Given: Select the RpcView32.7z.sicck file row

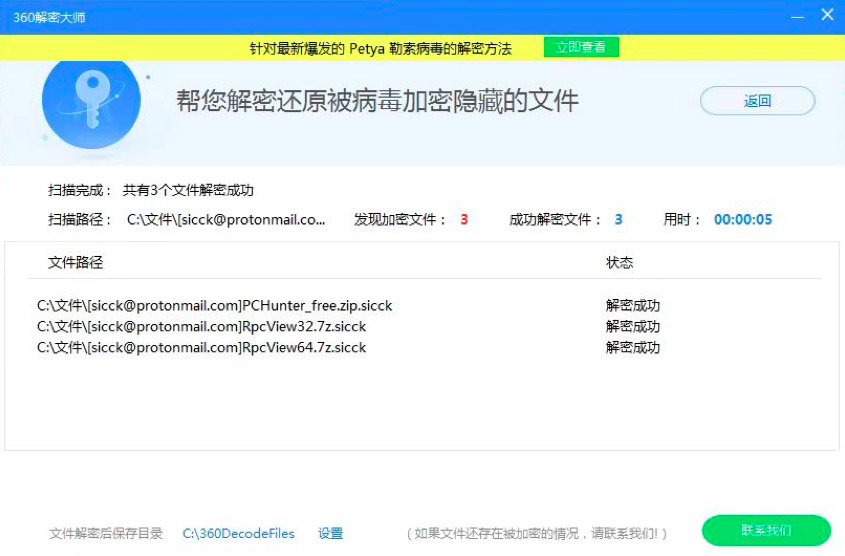Looking at the screenshot, I should (x=202, y=326).
